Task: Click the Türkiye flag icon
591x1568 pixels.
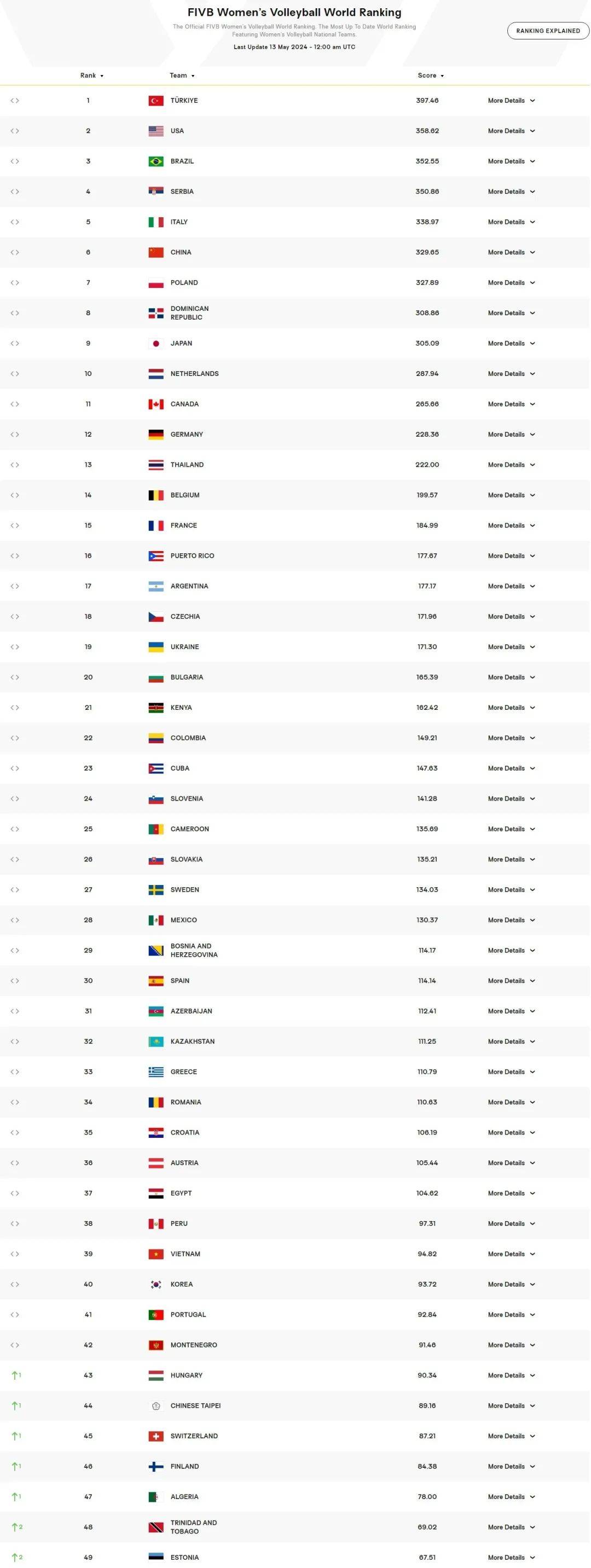Action: click(x=156, y=101)
